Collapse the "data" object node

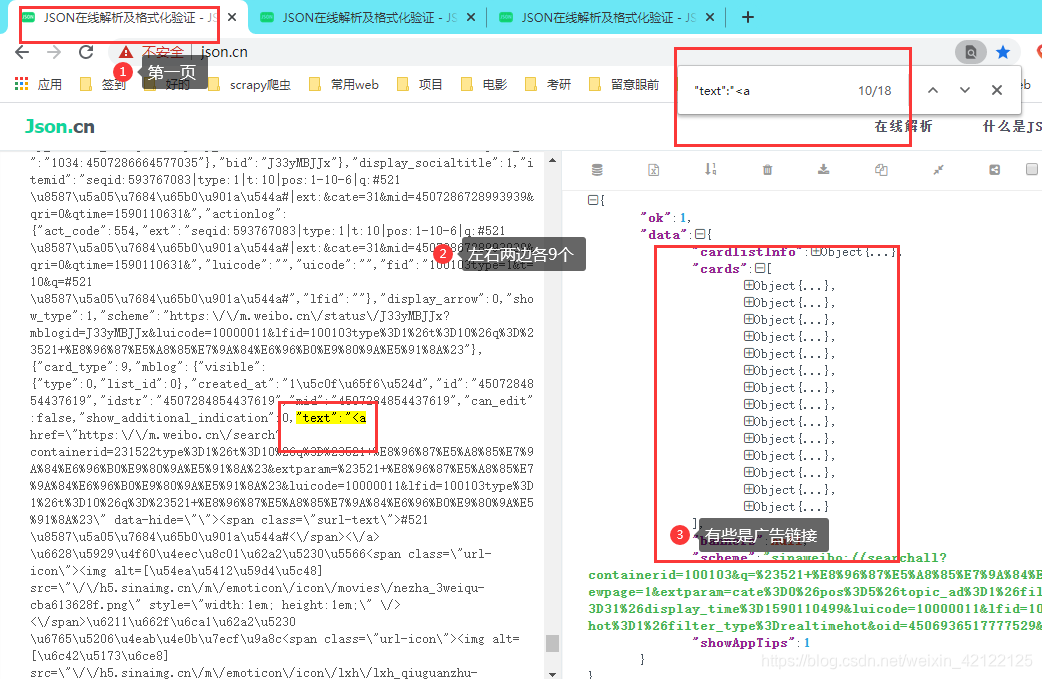pos(699,235)
